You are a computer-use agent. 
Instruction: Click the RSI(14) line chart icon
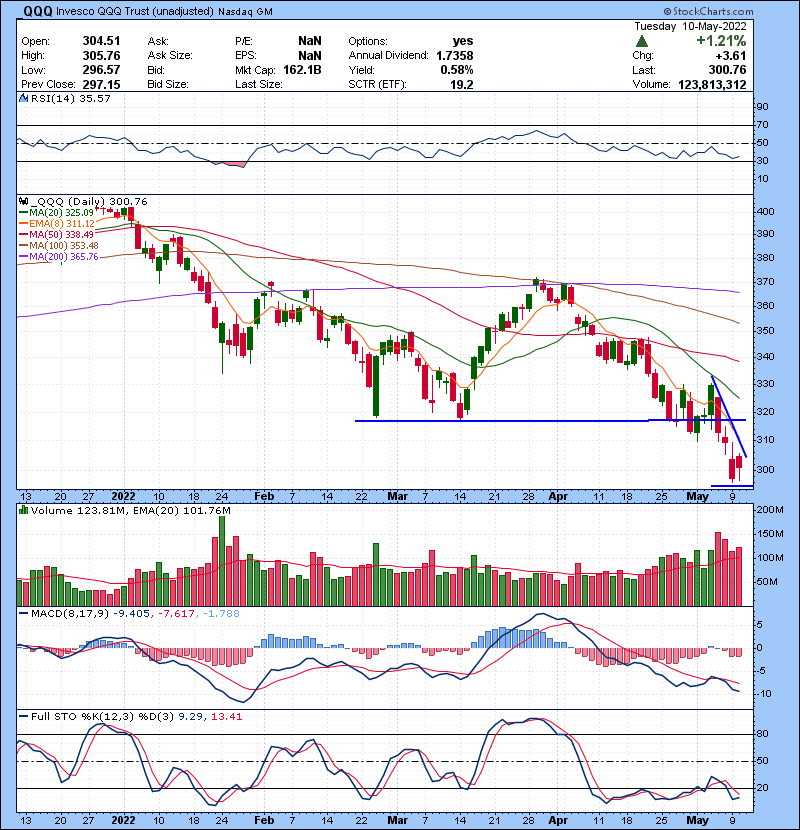(23, 98)
